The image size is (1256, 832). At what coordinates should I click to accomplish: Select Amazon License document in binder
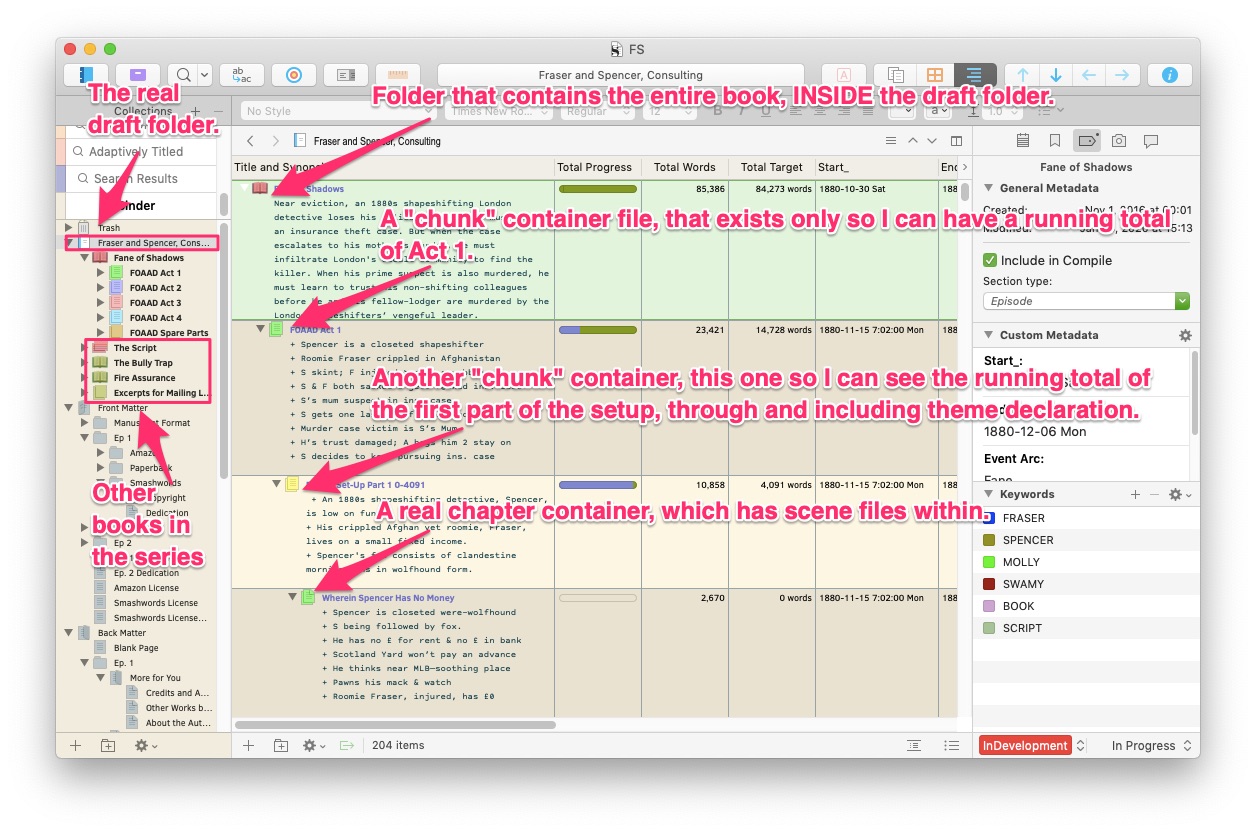point(146,588)
